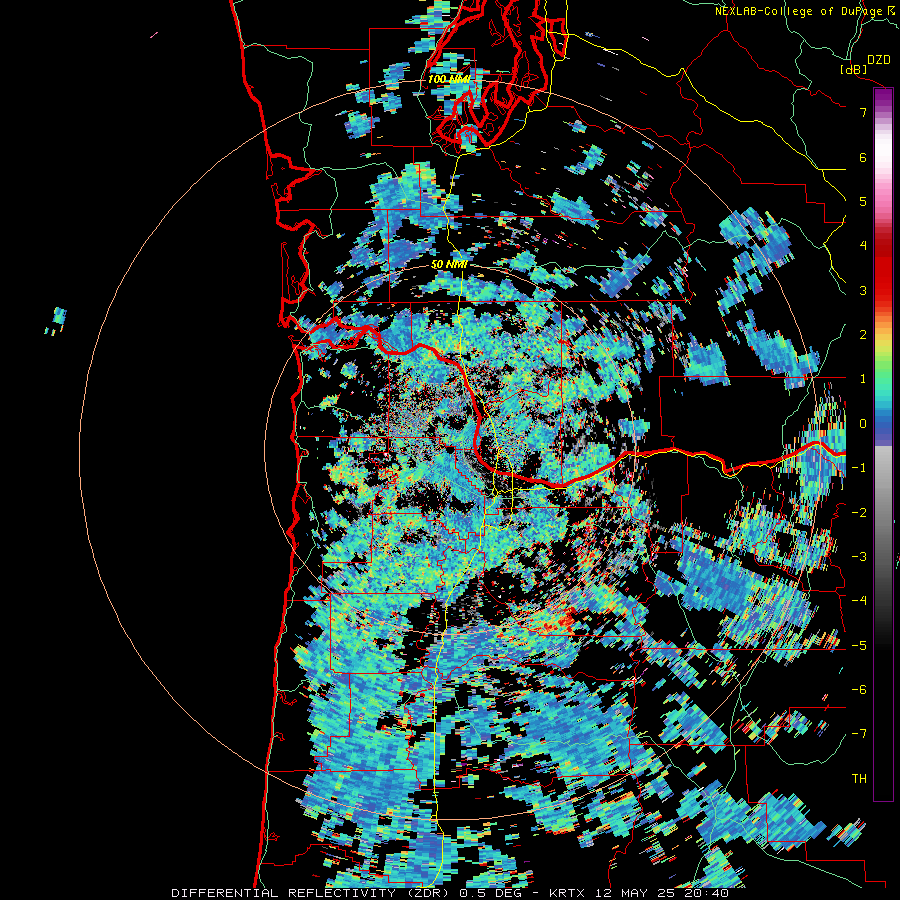The width and height of the screenshot is (900, 900).
Task: Click the 0 value on color scale
Action: (x=863, y=424)
